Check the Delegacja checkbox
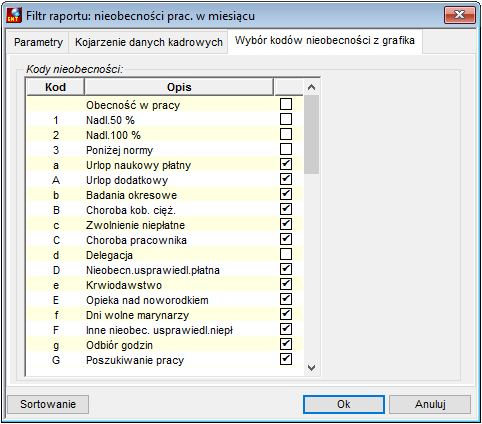This screenshot has height=424, width=482. pos(286,254)
